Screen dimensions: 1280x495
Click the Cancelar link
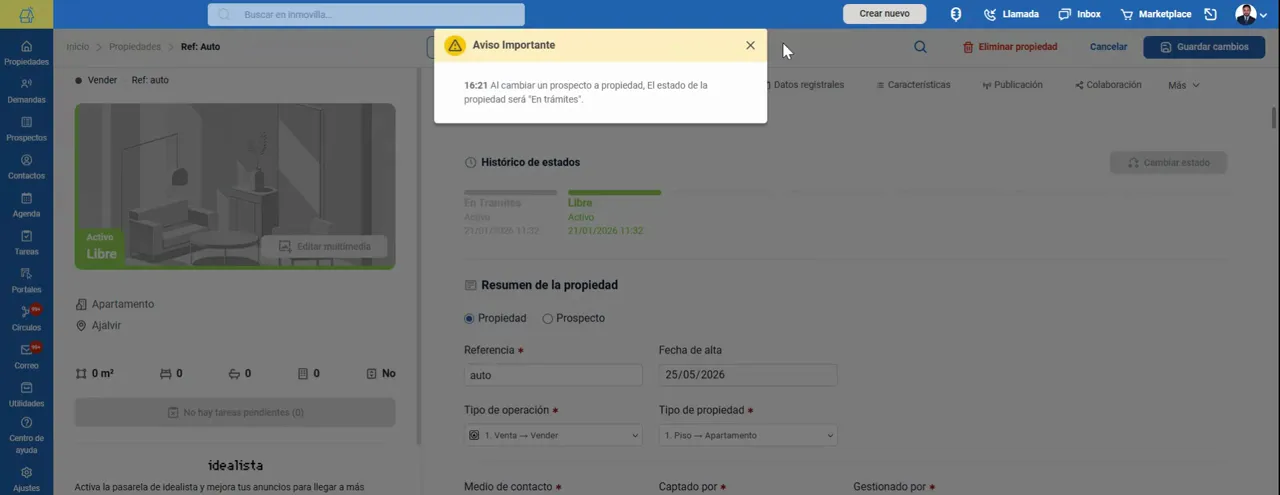(1108, 47)
